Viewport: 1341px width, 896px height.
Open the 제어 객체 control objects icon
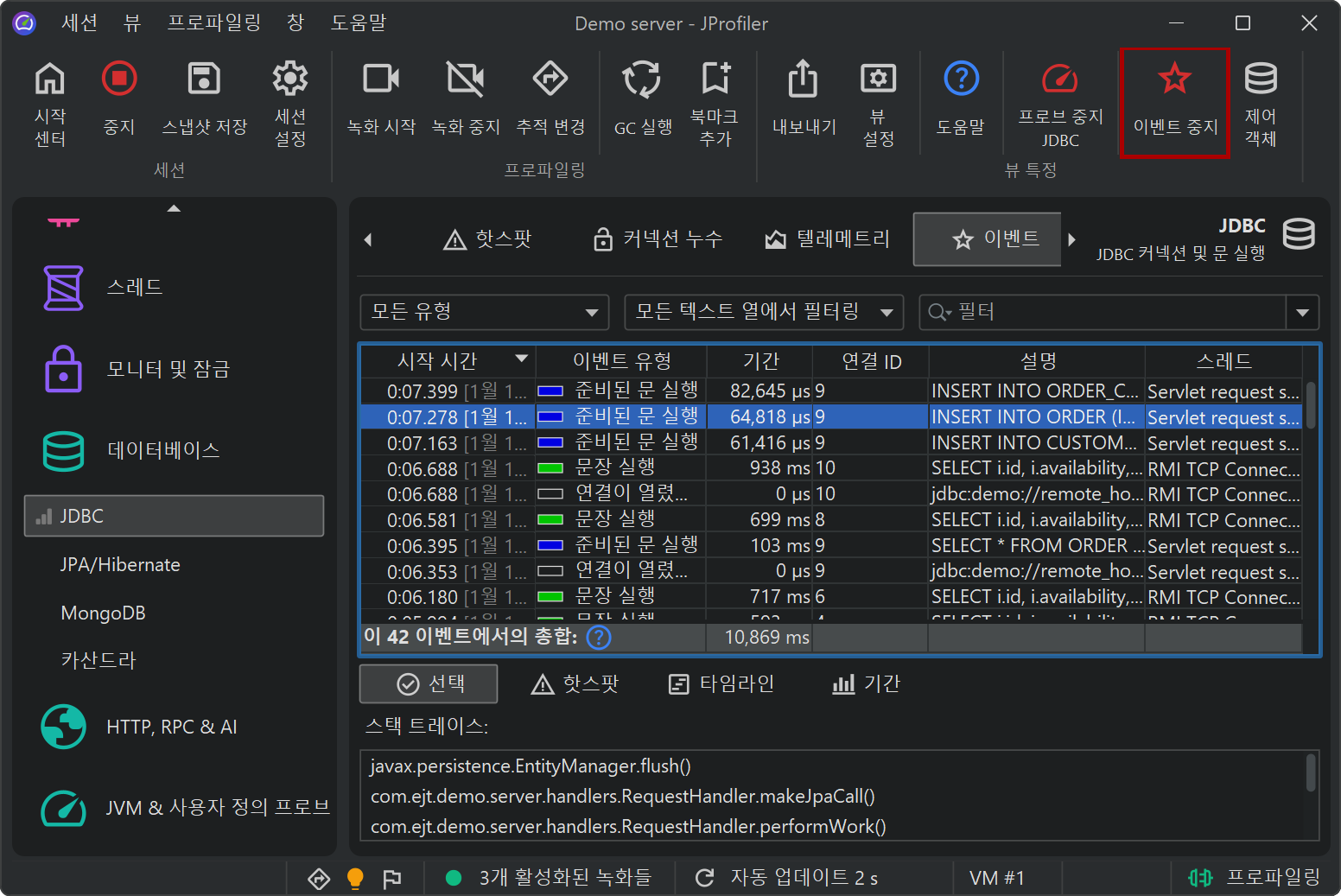[x=1260, y=80]
